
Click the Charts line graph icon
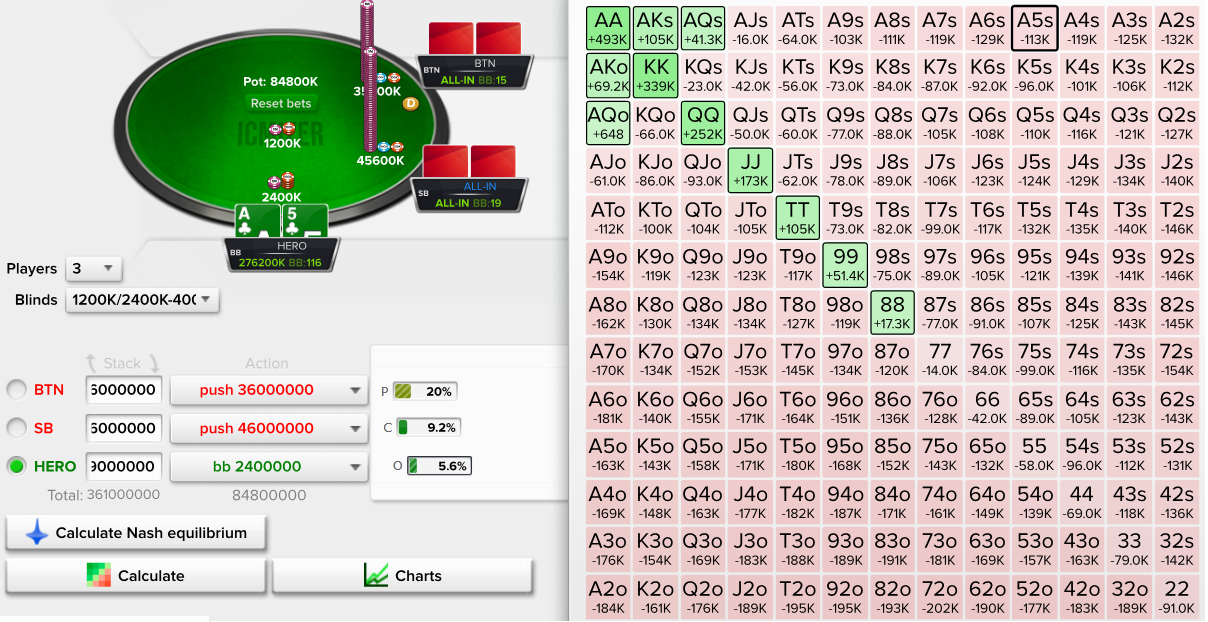coord(376,576)
